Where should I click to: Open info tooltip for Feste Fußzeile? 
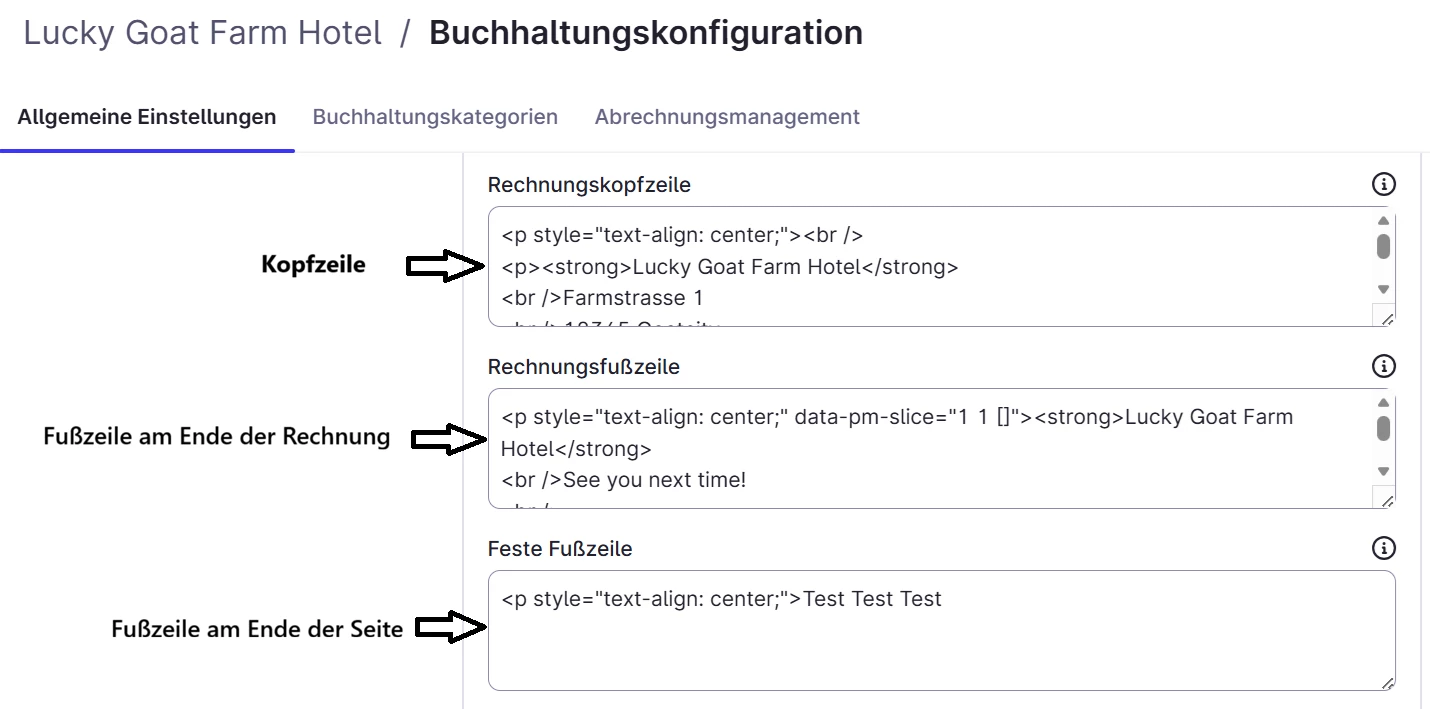(x=1383, y=548)
